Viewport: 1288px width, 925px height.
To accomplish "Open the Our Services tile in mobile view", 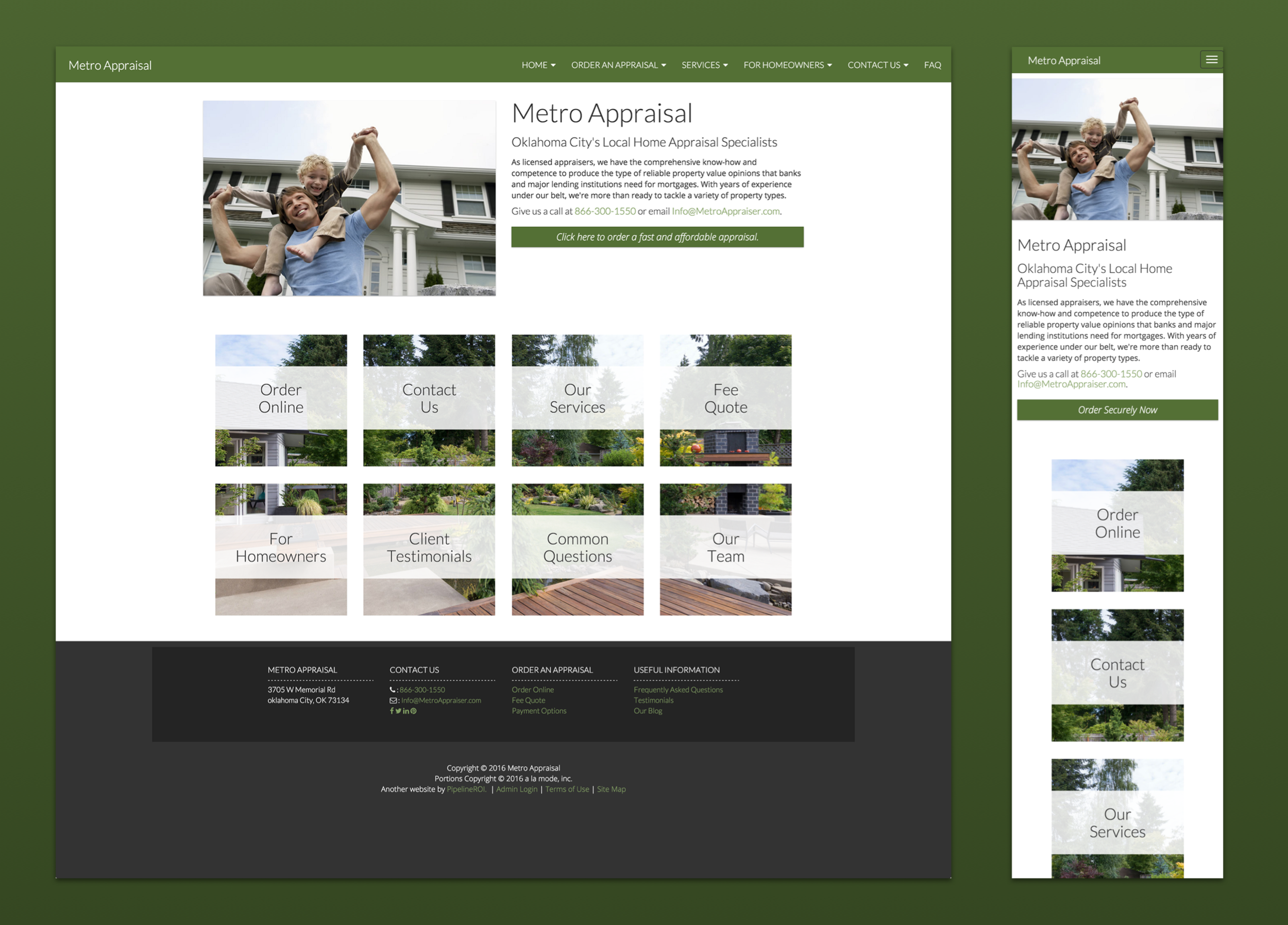I will (x=1117, y=819).
